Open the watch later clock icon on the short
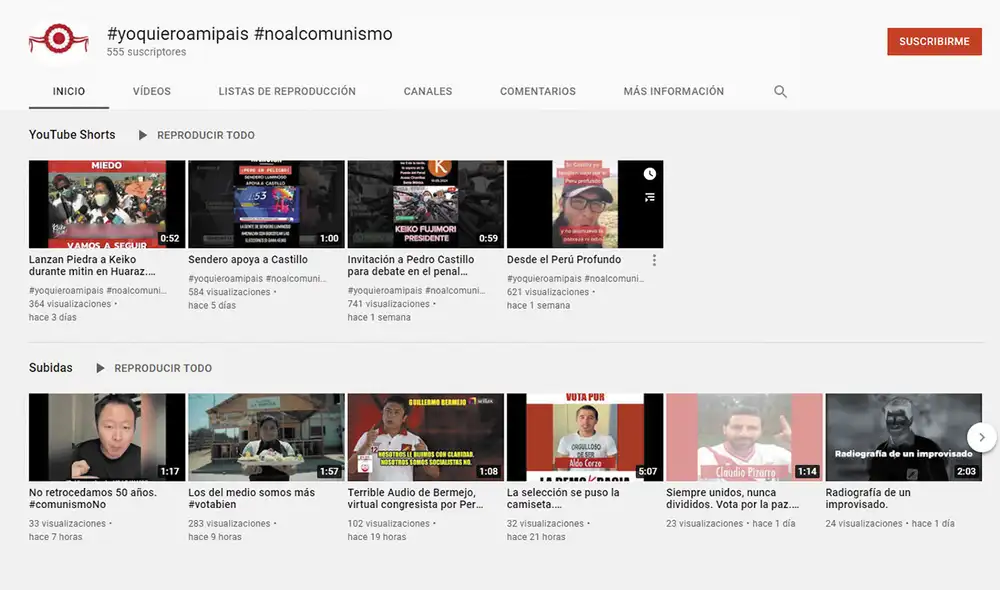1000x590 pixels. pyautogui.click(x=648, y=173)
